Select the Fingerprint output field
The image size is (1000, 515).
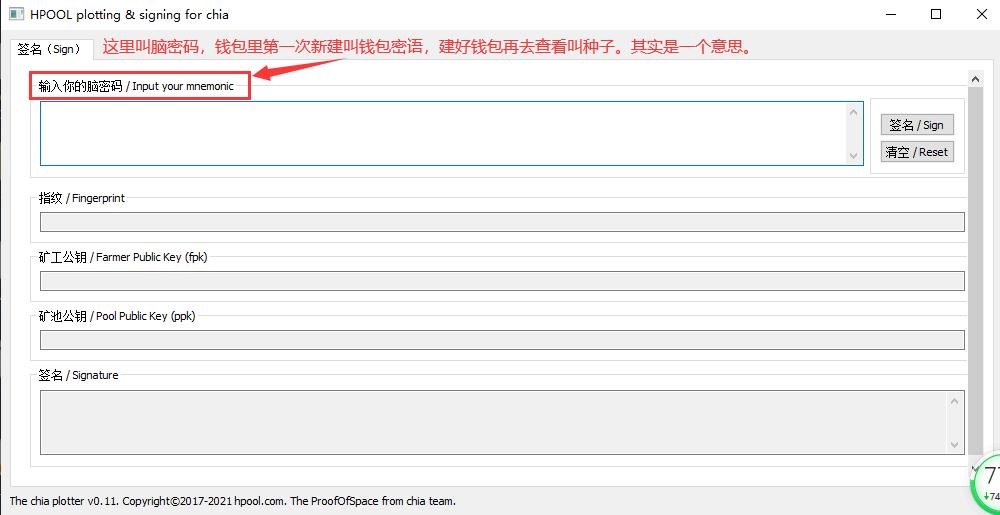pyautogui.click(x=502, y=222)
